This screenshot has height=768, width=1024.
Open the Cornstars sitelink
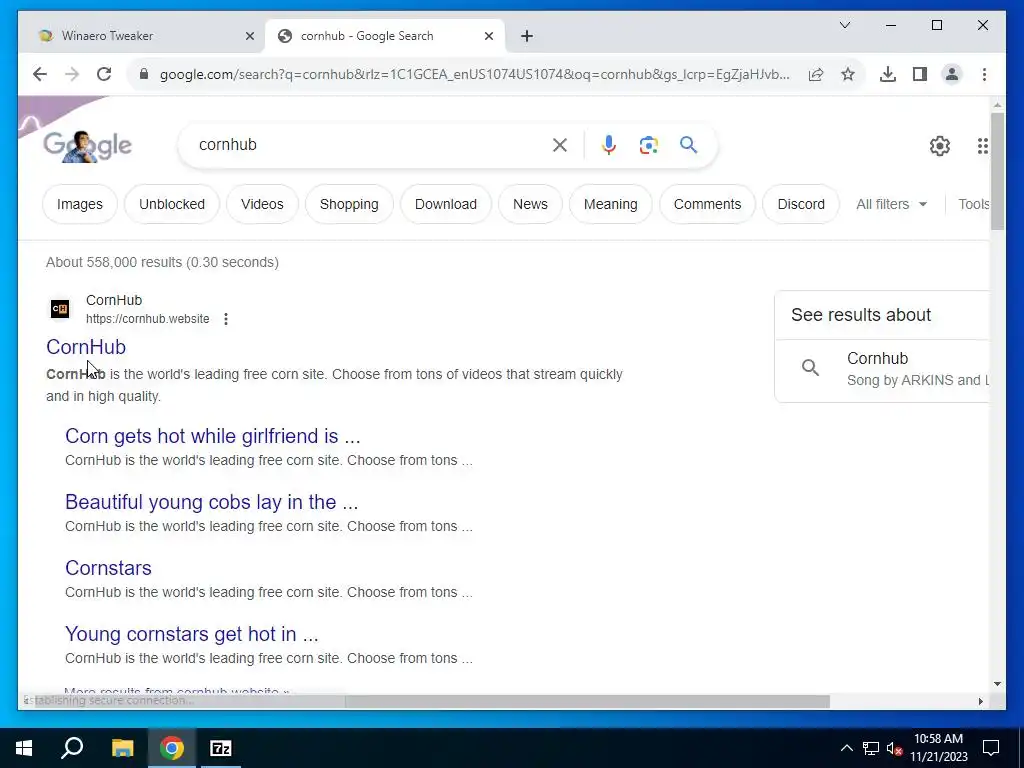[x=108, y=568]
